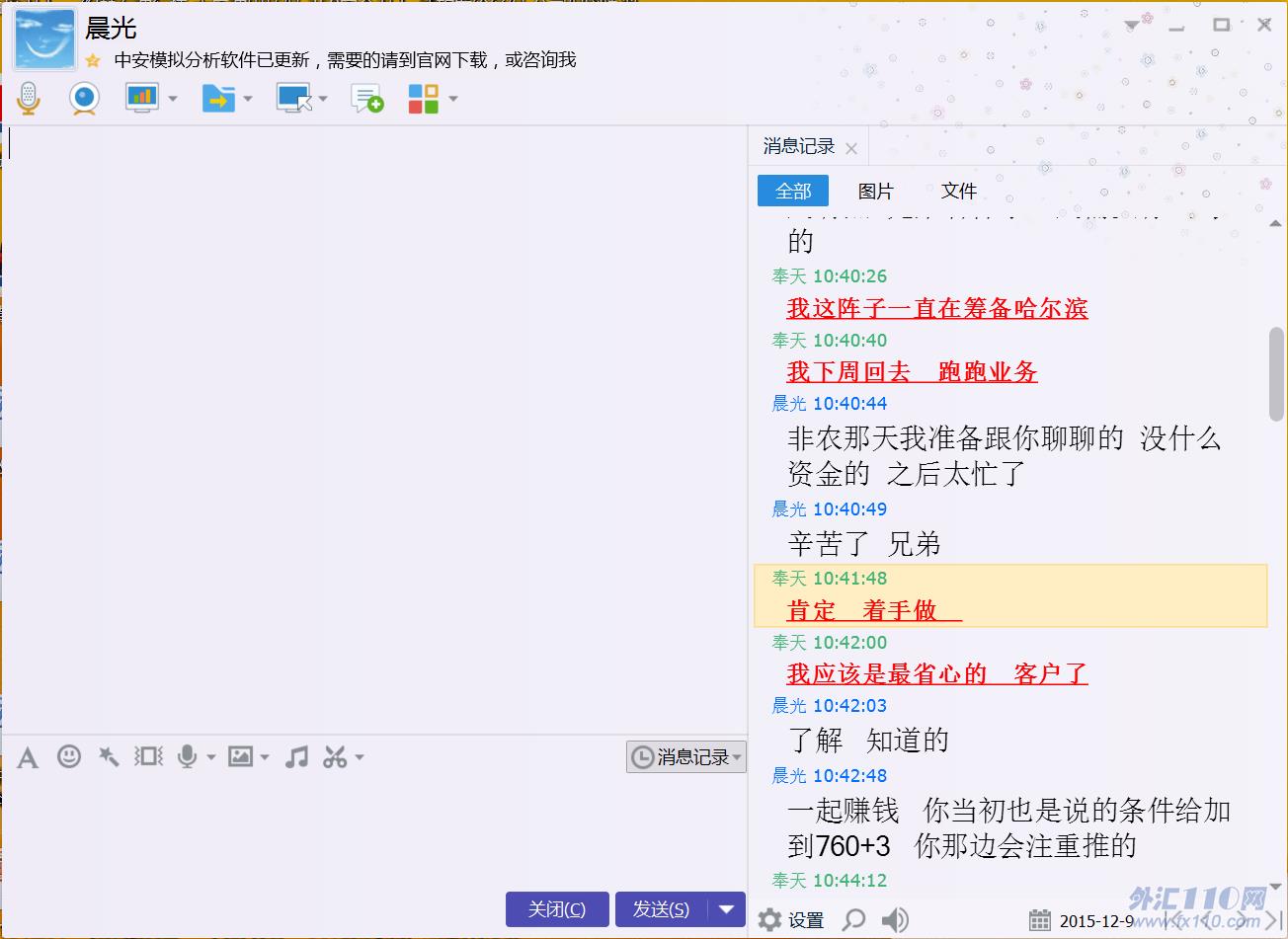Open message record settings gear

pos(770,920)
